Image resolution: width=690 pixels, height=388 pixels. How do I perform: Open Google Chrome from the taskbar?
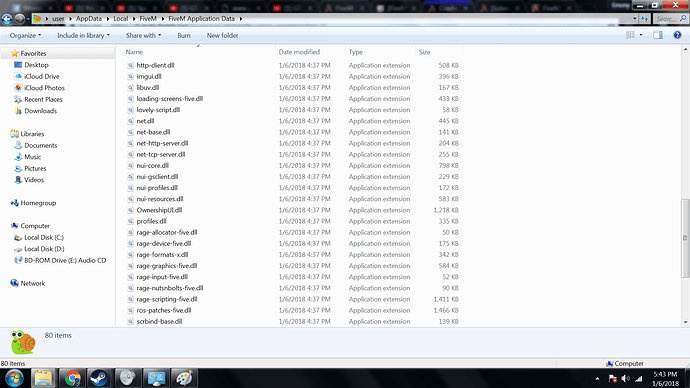72,378
